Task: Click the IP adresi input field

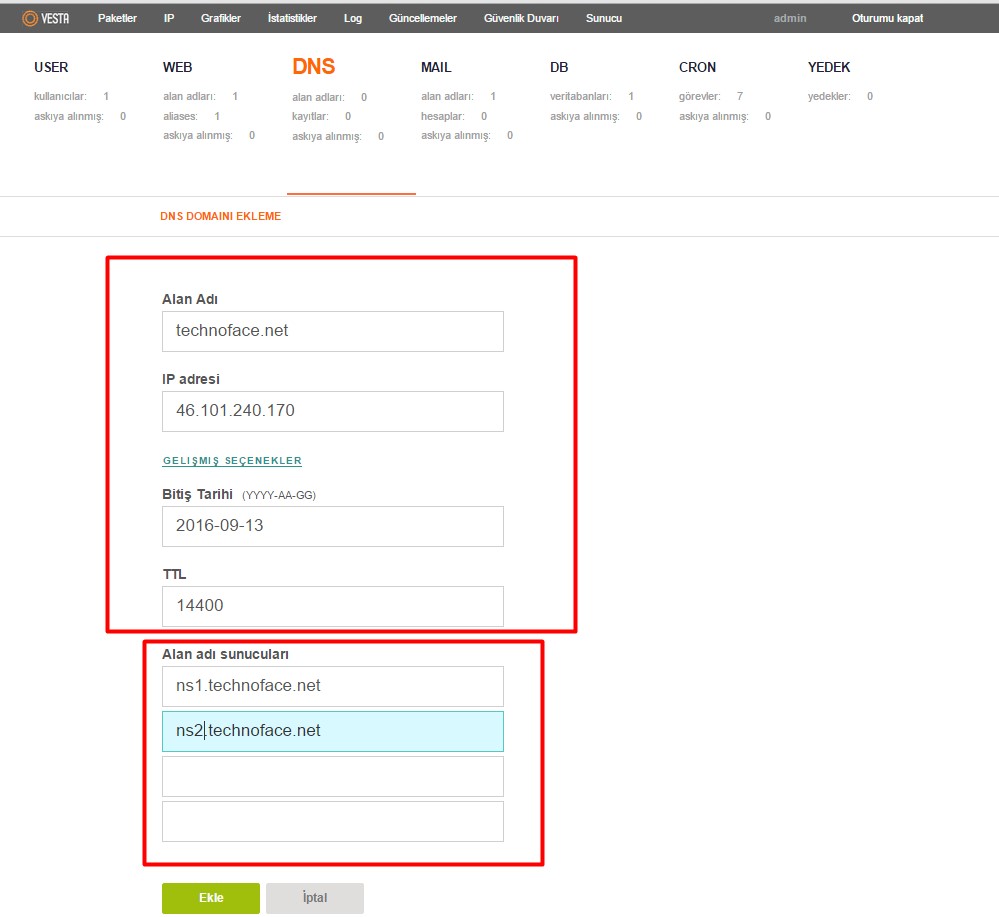Action: [332, 411]
